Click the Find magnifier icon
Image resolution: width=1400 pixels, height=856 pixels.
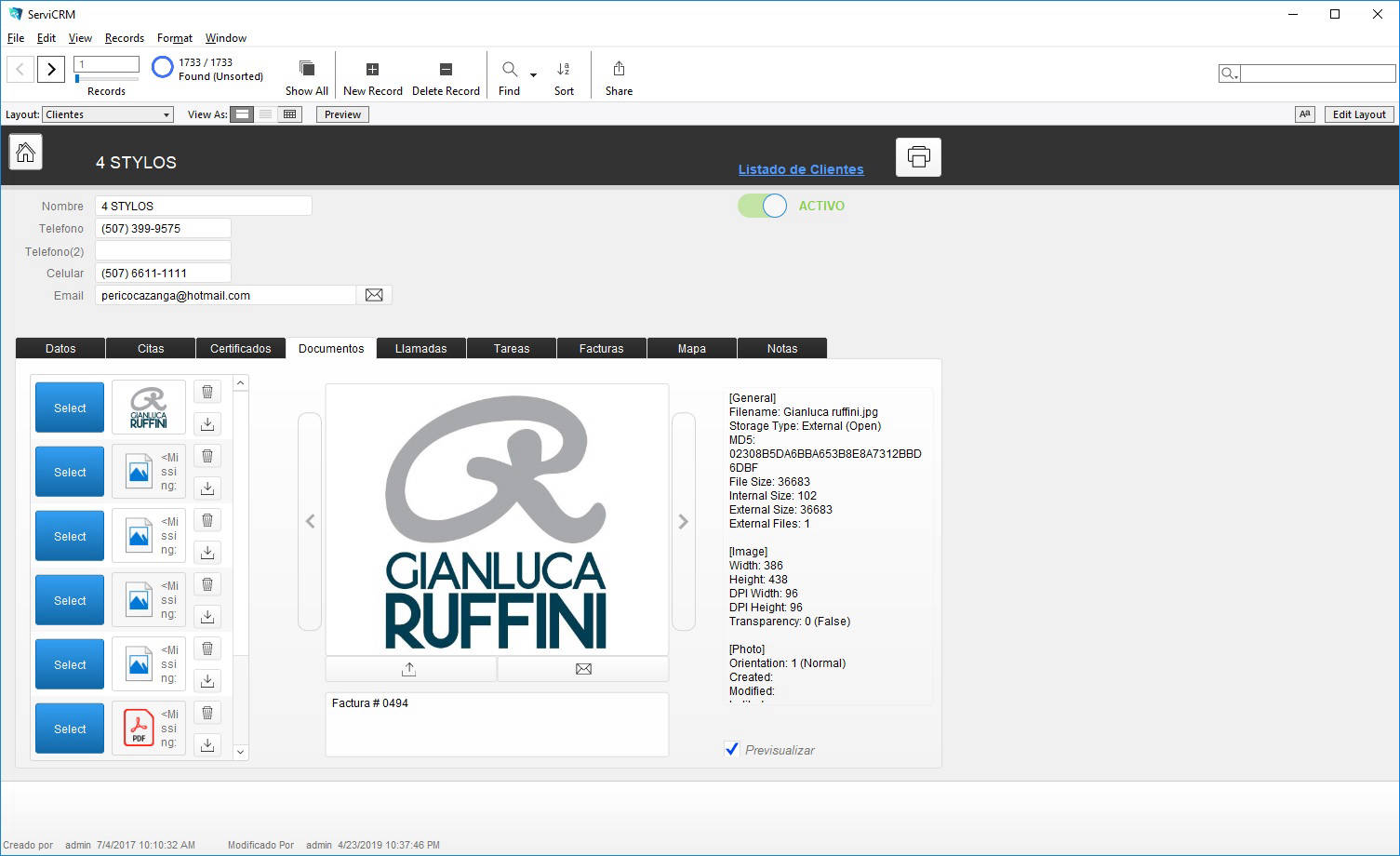pyautogui.click(x=510, y=69)
